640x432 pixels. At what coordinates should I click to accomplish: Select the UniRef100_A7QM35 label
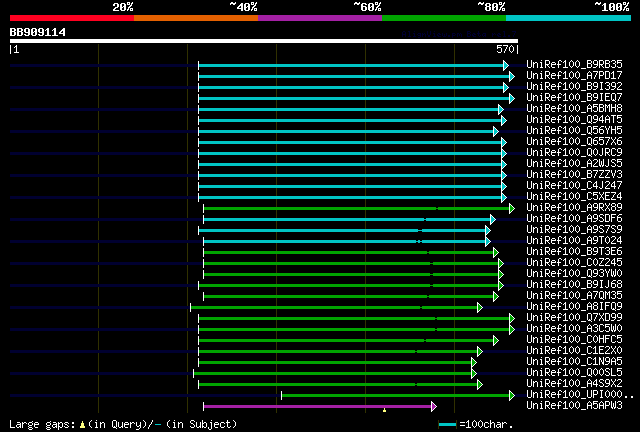[574, 296]
